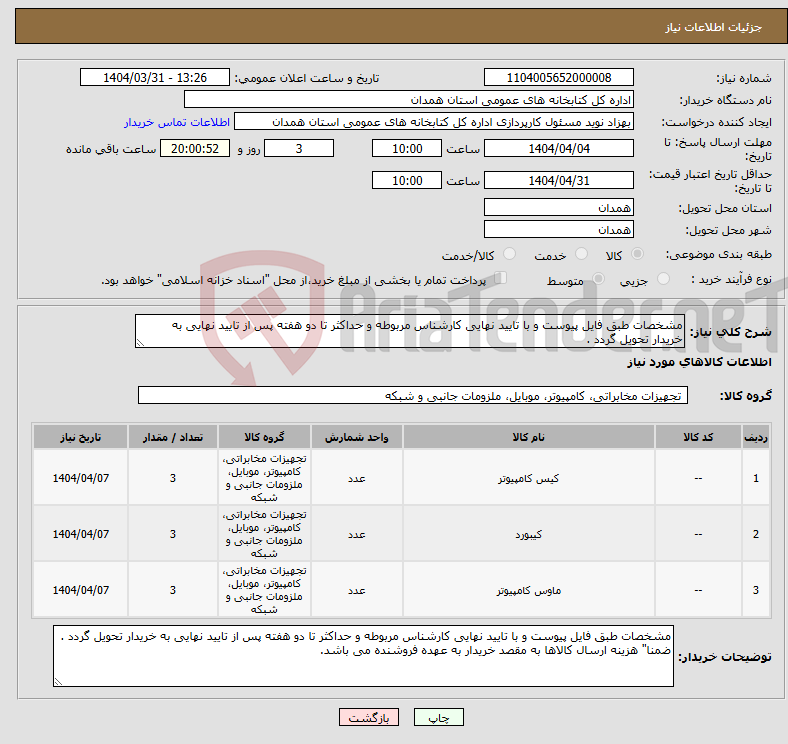The image size is (788, 744).
Task: Click the واحد شمارش column header
Action: pyautogui.click(x=356, y=437)
